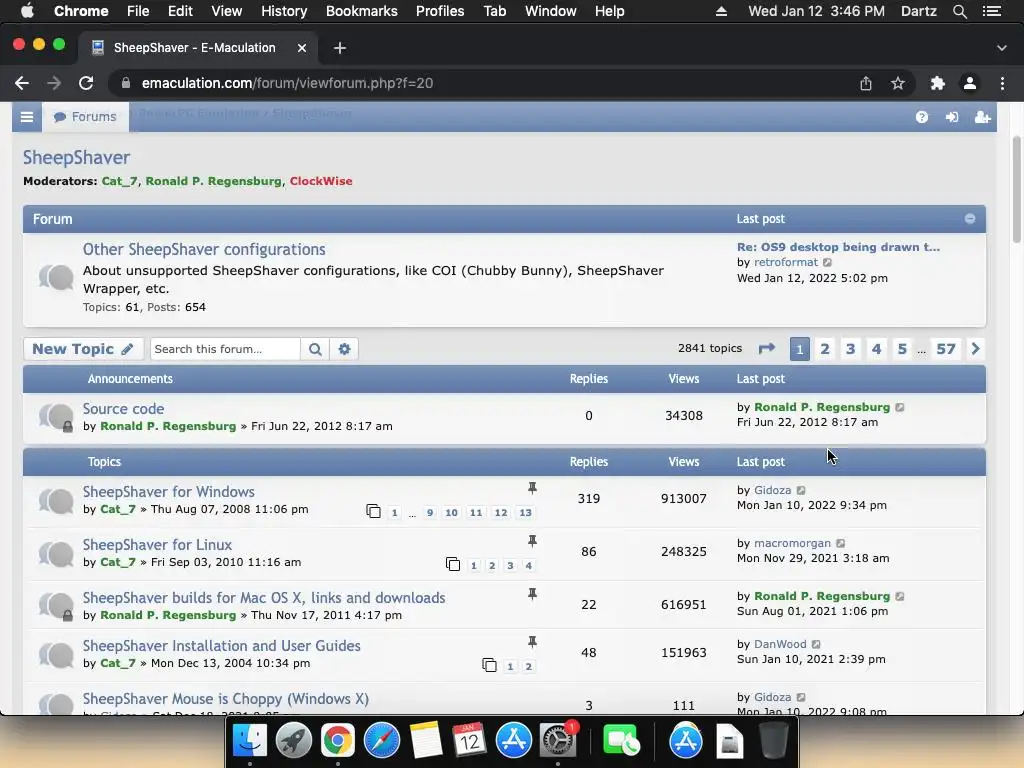Click the Forums breadcrumb tab
This screenshot has width=1024, height=768.
pos(86,117)
